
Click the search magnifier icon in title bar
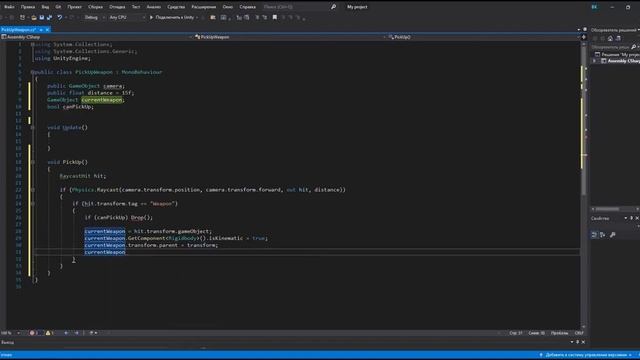pos(333,7)
